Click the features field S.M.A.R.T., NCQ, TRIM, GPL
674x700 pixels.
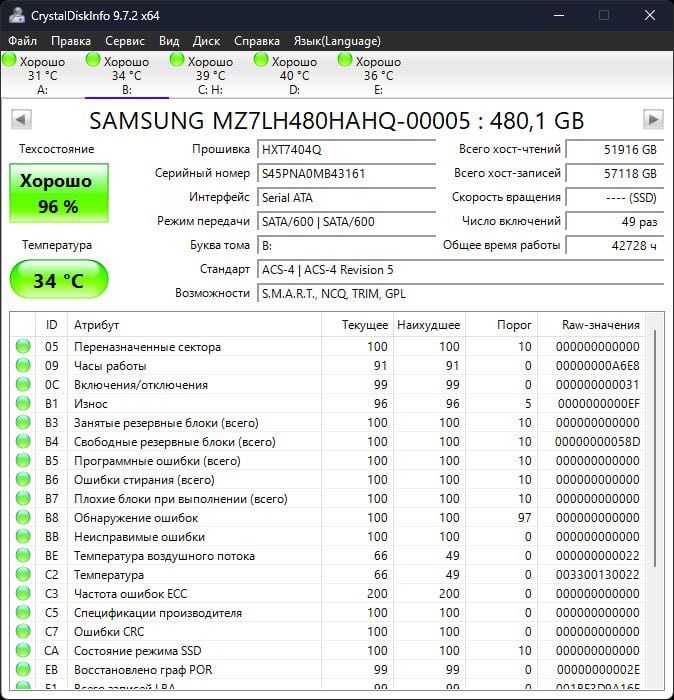[460, 294]
